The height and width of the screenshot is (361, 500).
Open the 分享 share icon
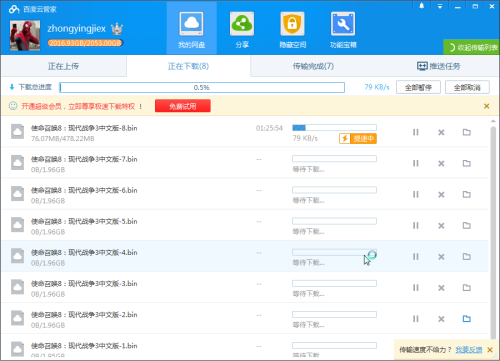[x=242, y=24]
